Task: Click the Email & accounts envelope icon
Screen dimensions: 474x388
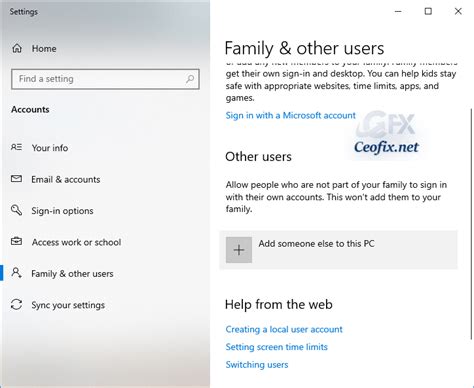Action: tap(16, 179)
